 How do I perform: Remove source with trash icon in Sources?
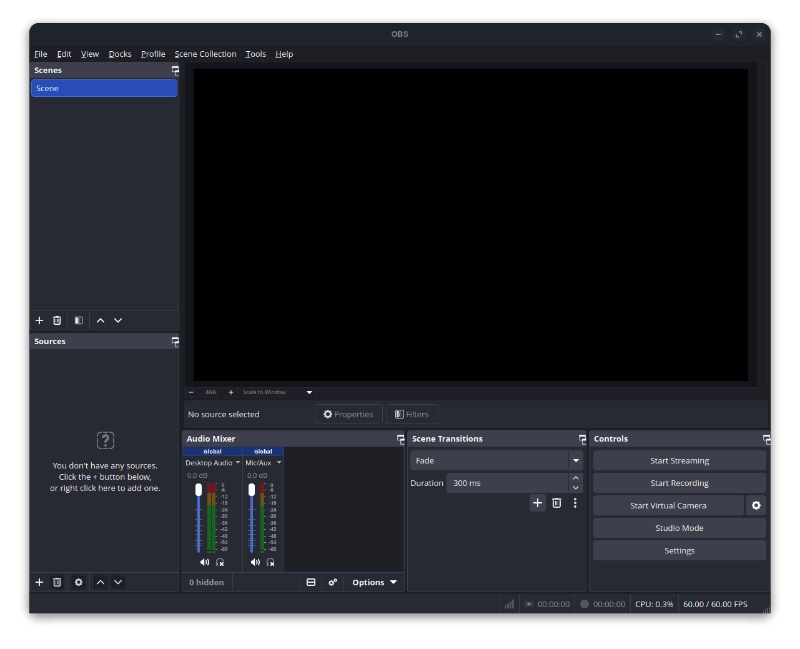click(x=57, y=582)
